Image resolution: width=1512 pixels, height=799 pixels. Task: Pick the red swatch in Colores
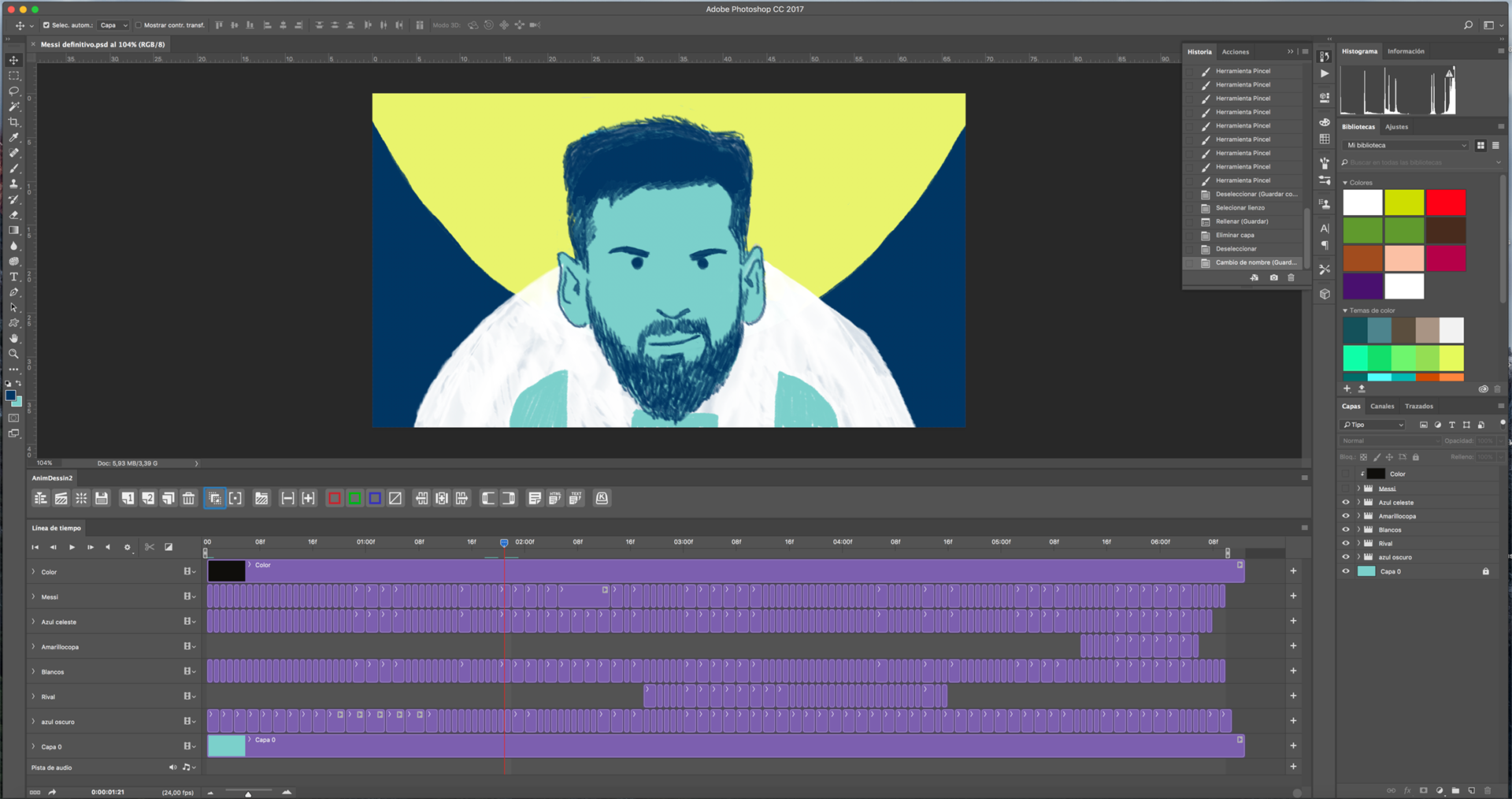pyautogui.click(x=1446, y=203)
